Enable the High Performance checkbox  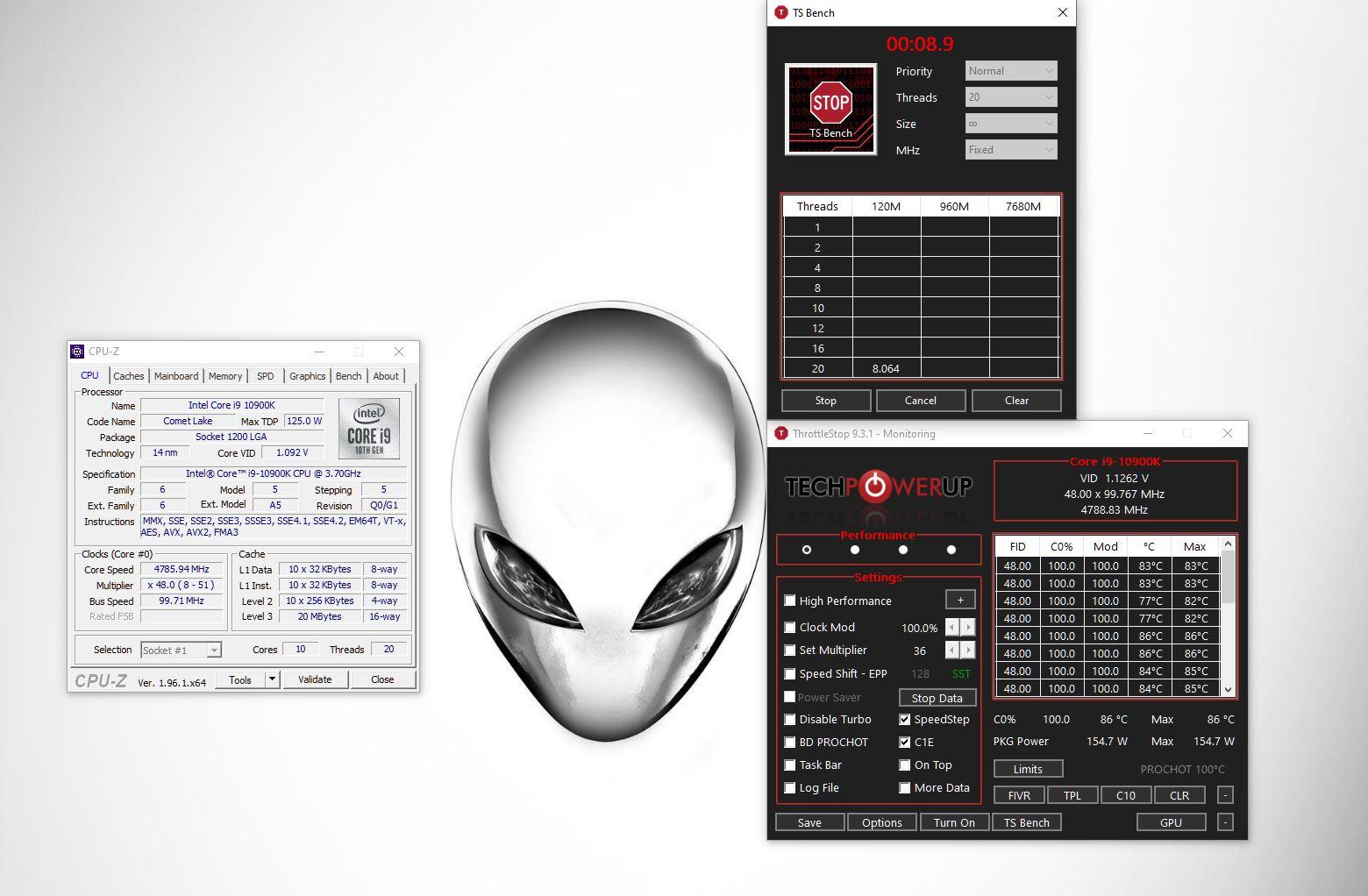coord(790,601)
